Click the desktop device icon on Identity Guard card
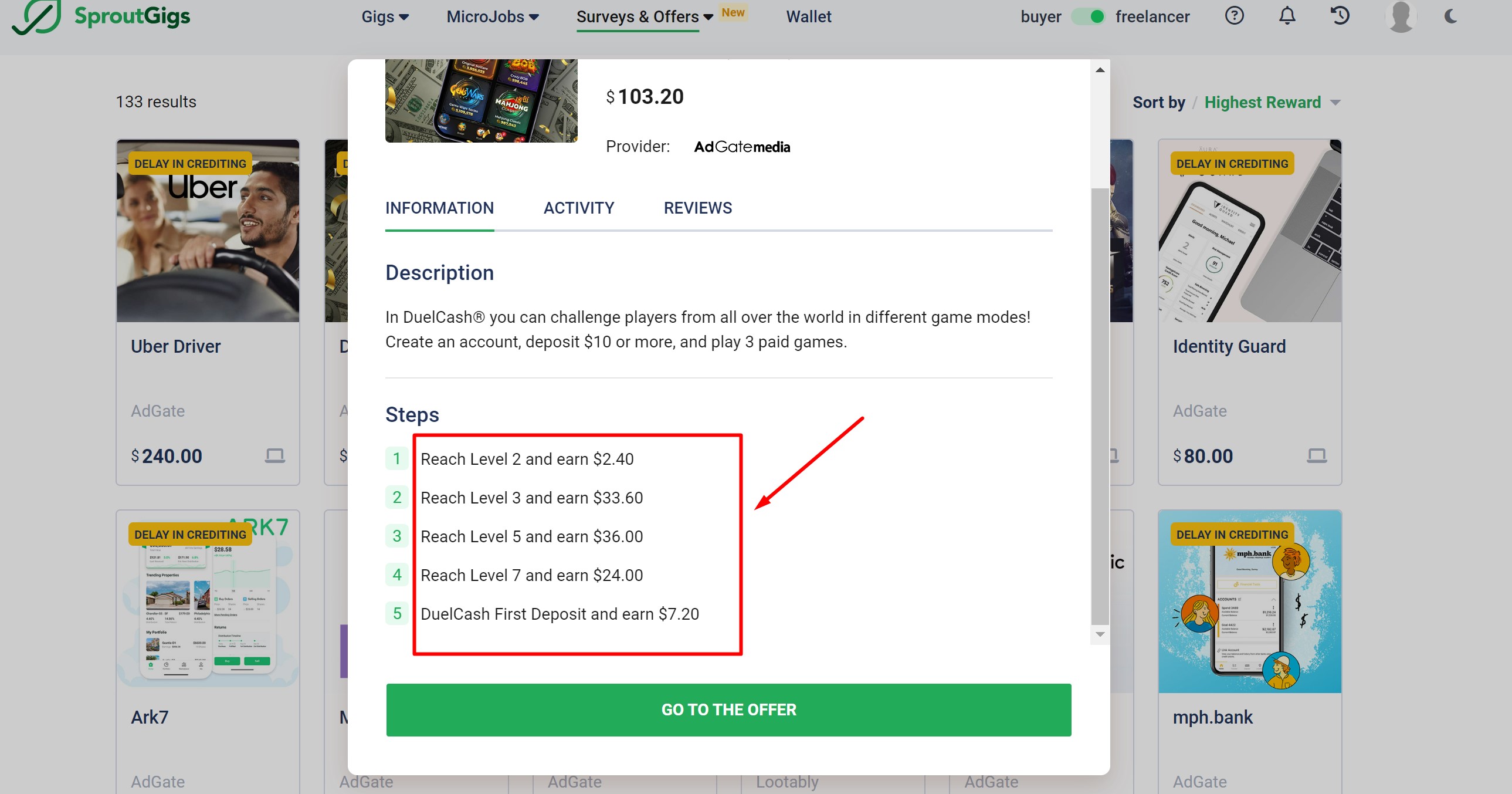The width and height of the screenshot is (1512, 794). [1316, 456]
